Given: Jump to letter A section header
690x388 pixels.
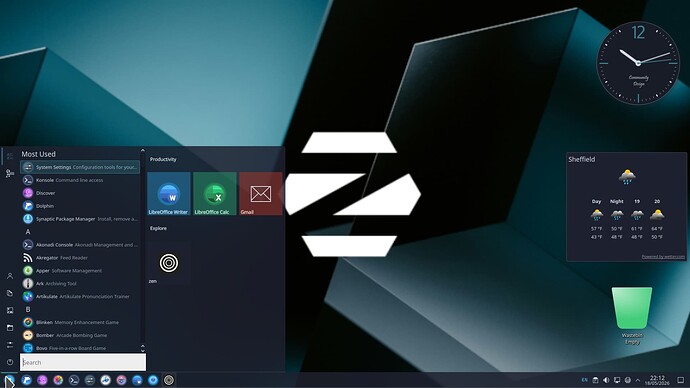Looking at the screenshot, I should tap(28, 232).
